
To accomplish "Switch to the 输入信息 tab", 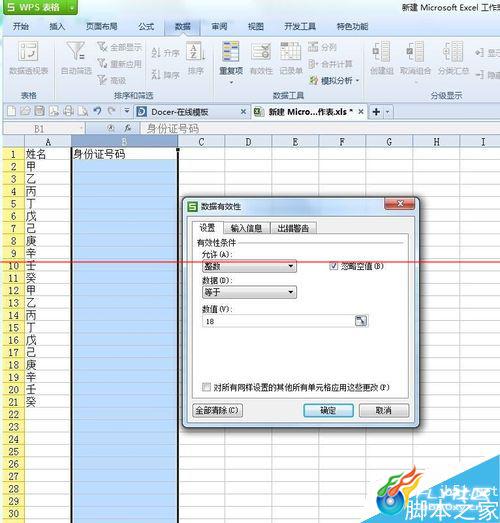I will pos(246,228).
